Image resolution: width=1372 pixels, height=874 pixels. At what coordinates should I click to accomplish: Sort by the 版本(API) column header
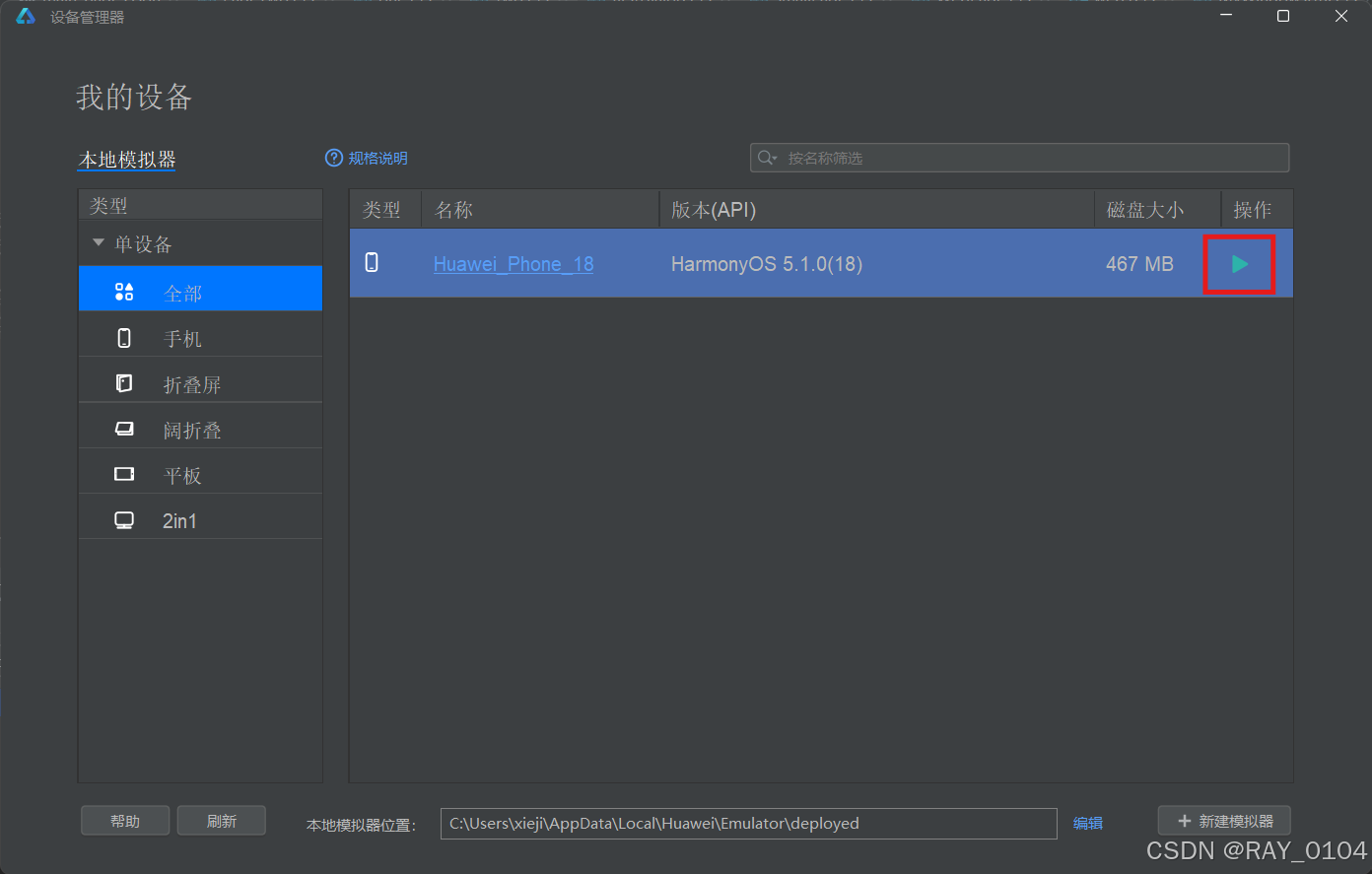click(x=877, y=210)
